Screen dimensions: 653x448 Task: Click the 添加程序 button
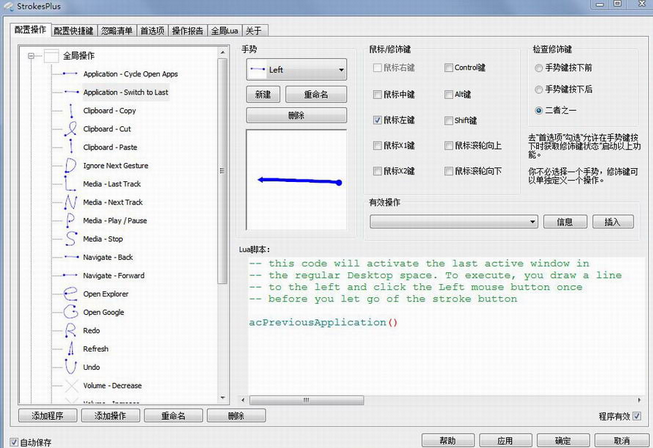coord(48,416)
